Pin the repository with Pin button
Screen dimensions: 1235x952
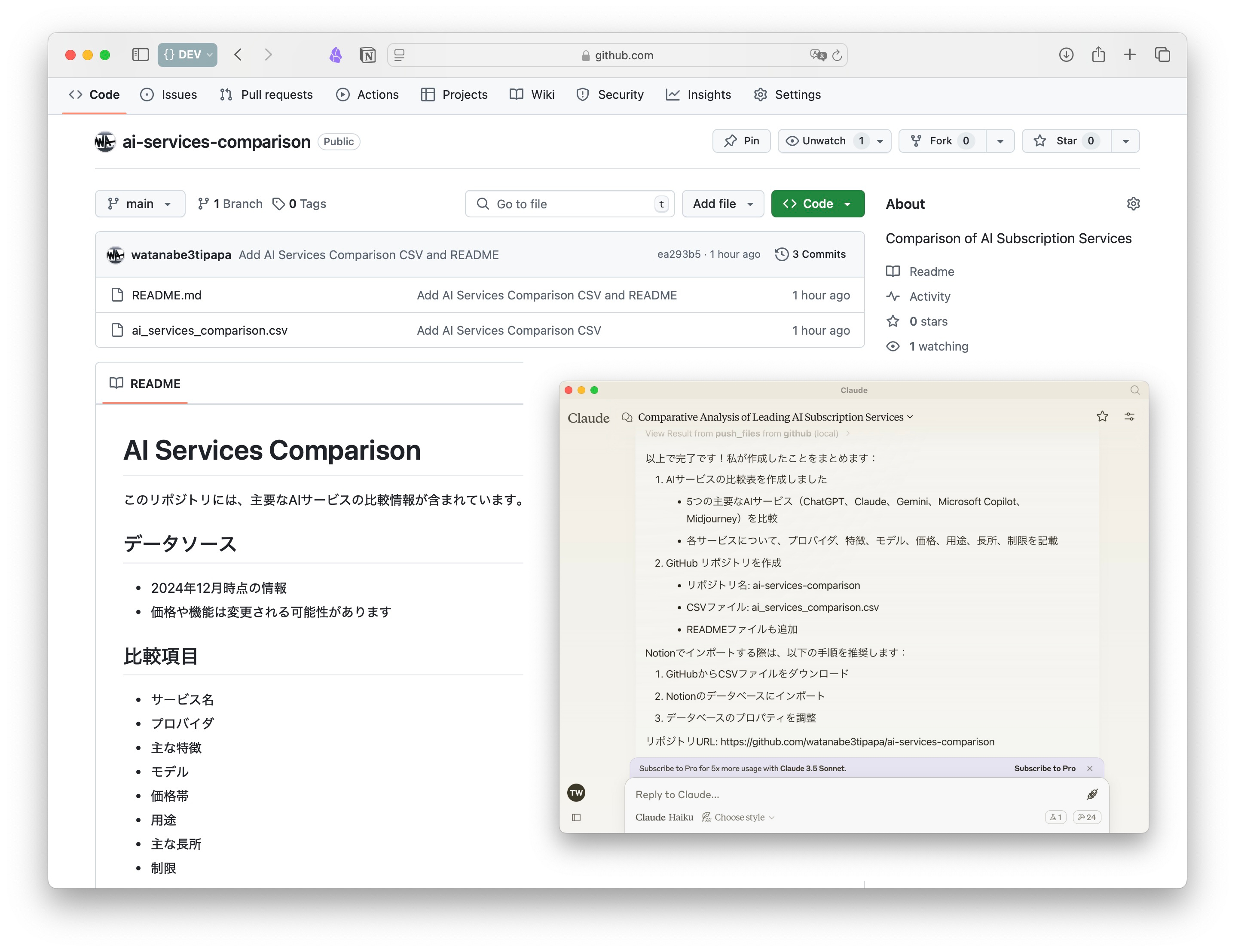(x=741, y=141)
